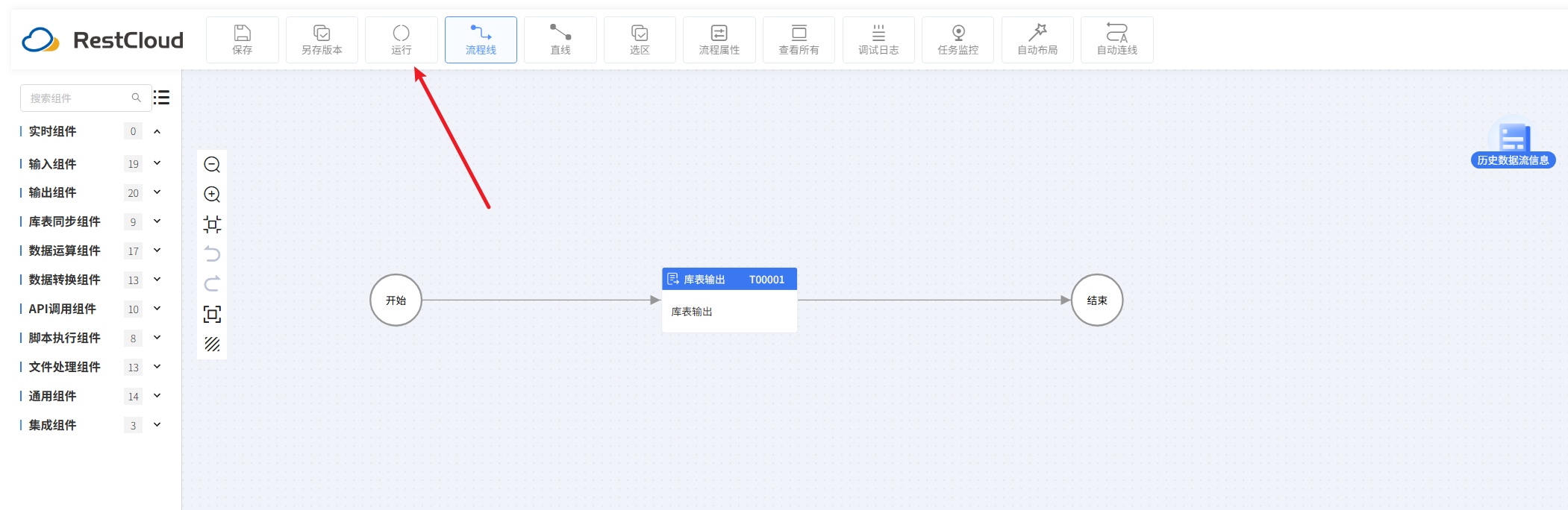1568x510 pixels.
Task: Open the 调试日志 debug log
Action: pyautogui.click(x=878, y=40)
